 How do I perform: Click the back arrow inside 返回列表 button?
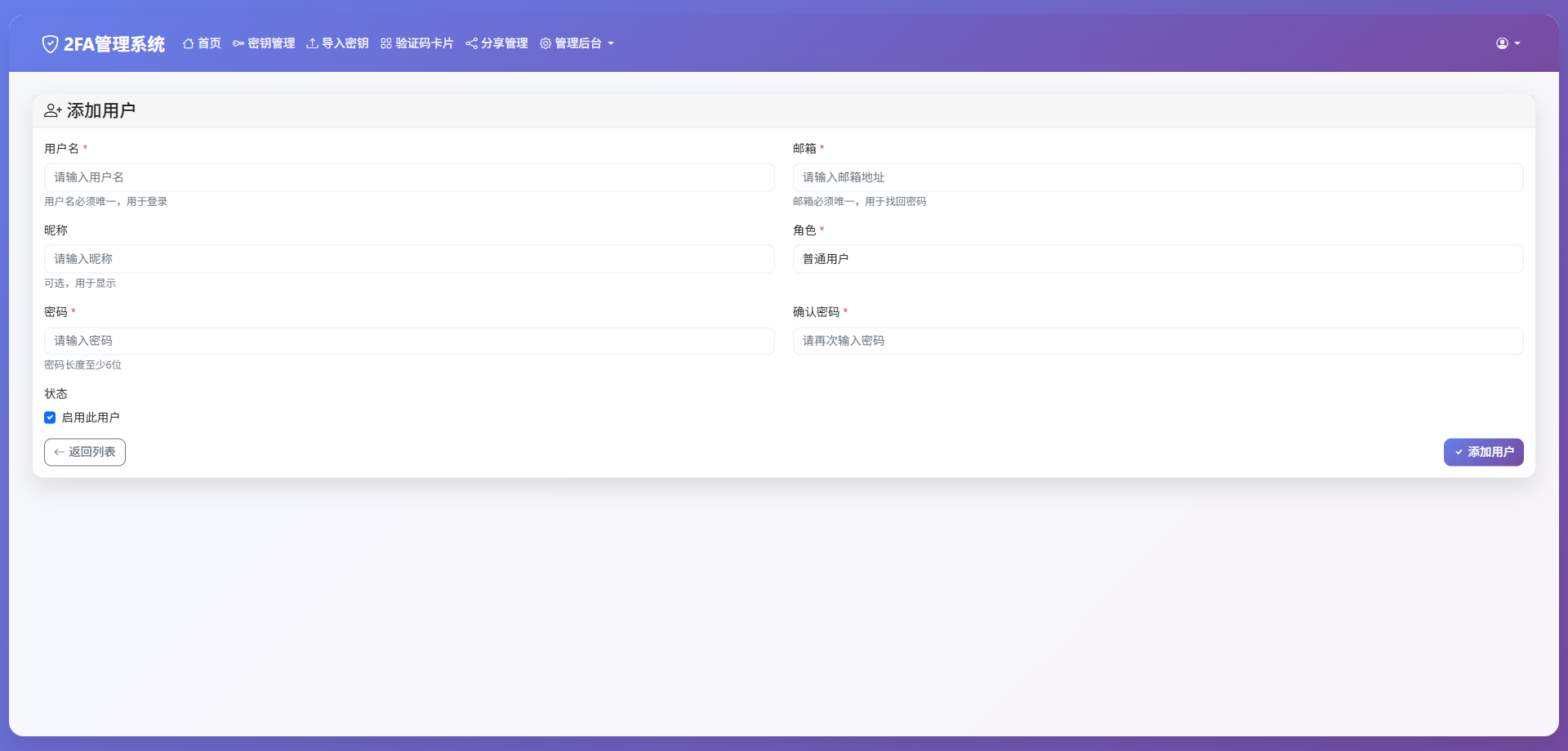(57, 452)
